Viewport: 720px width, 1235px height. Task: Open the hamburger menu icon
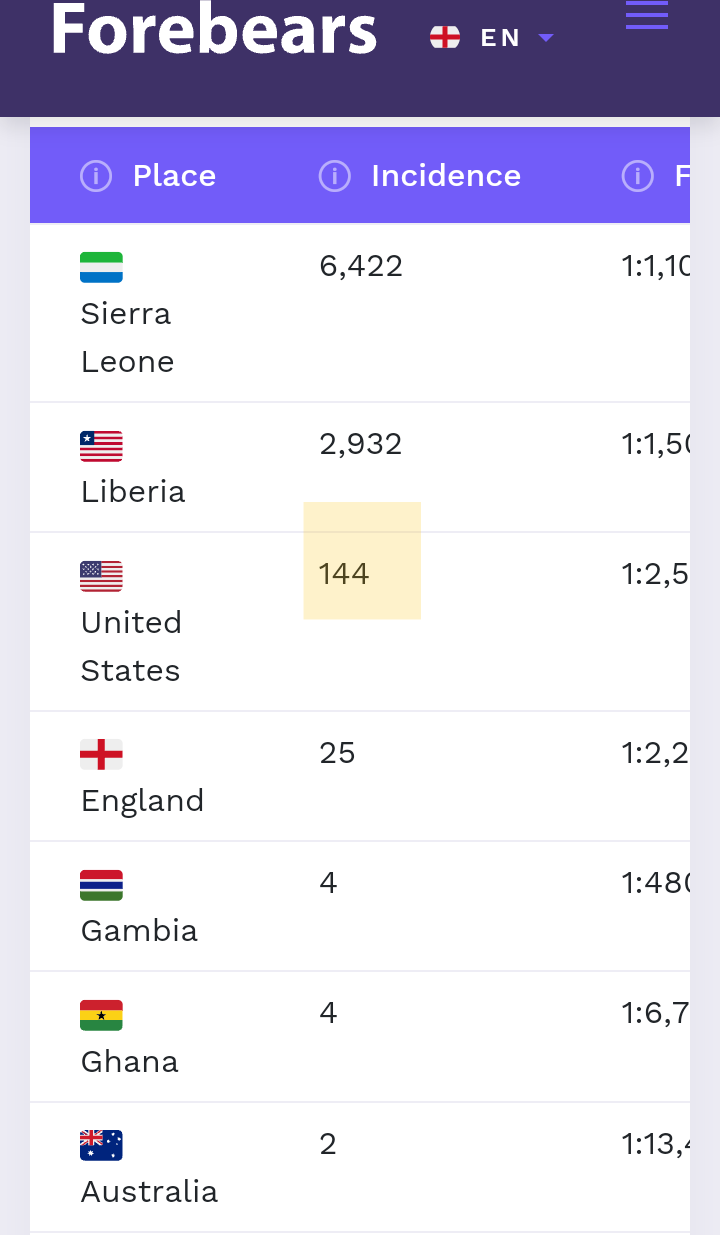coord(646,15)
